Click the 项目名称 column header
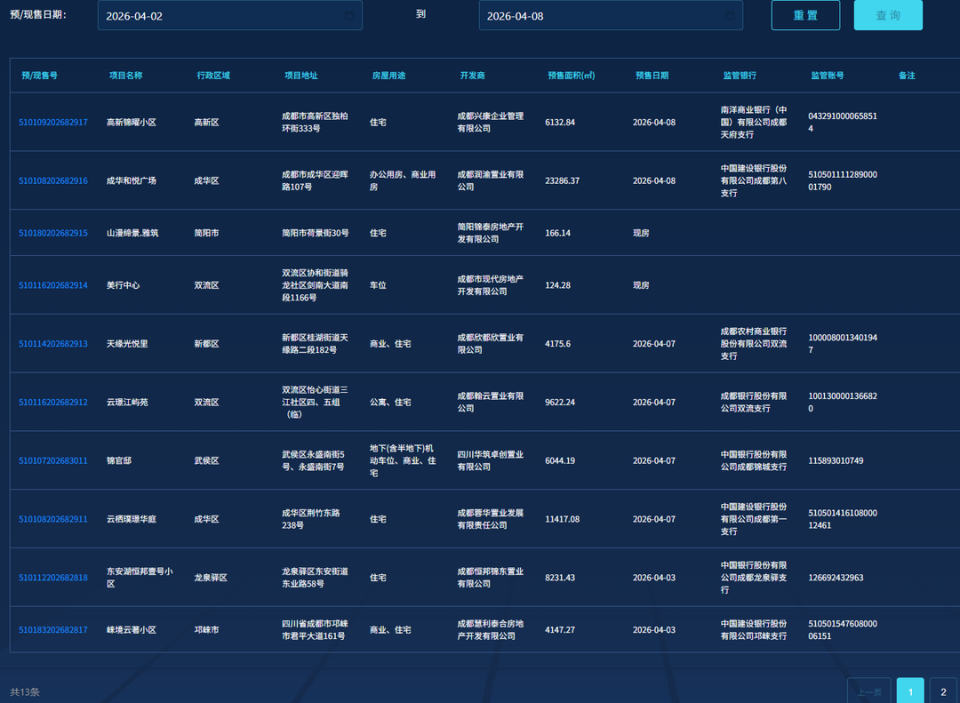The width and height of the screenshot is (960, 703). (126, 75)
